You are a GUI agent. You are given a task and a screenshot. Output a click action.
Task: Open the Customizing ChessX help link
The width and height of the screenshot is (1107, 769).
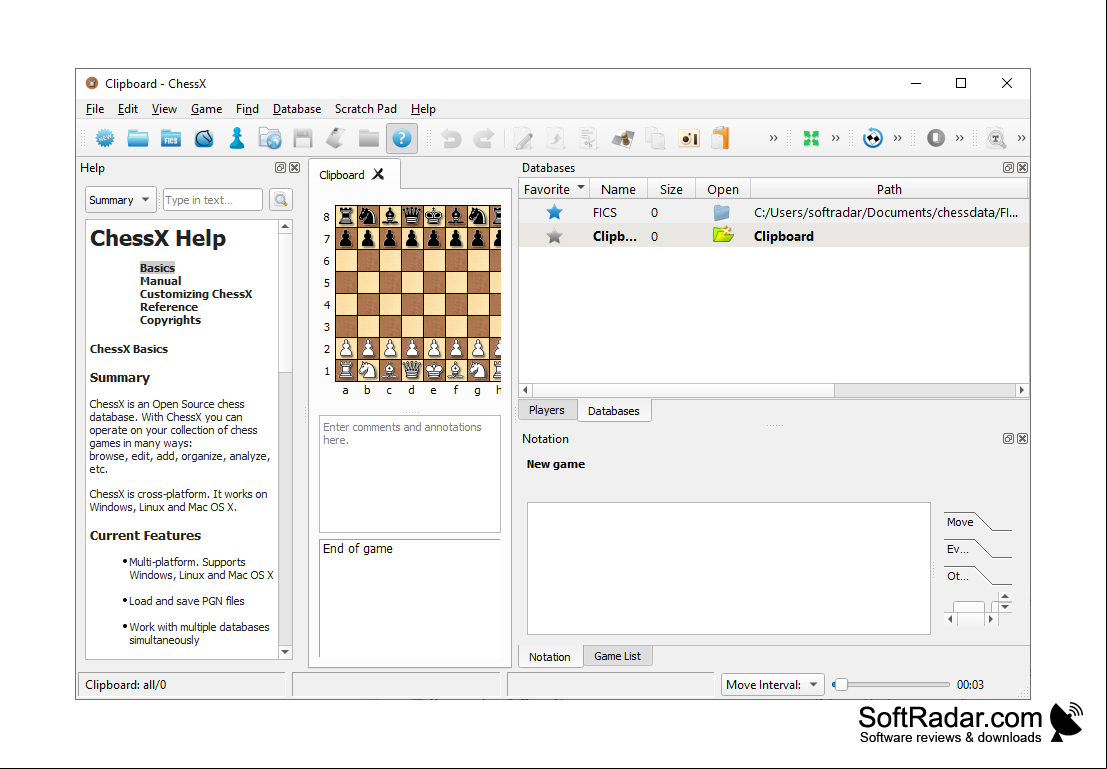pos(196,294)
